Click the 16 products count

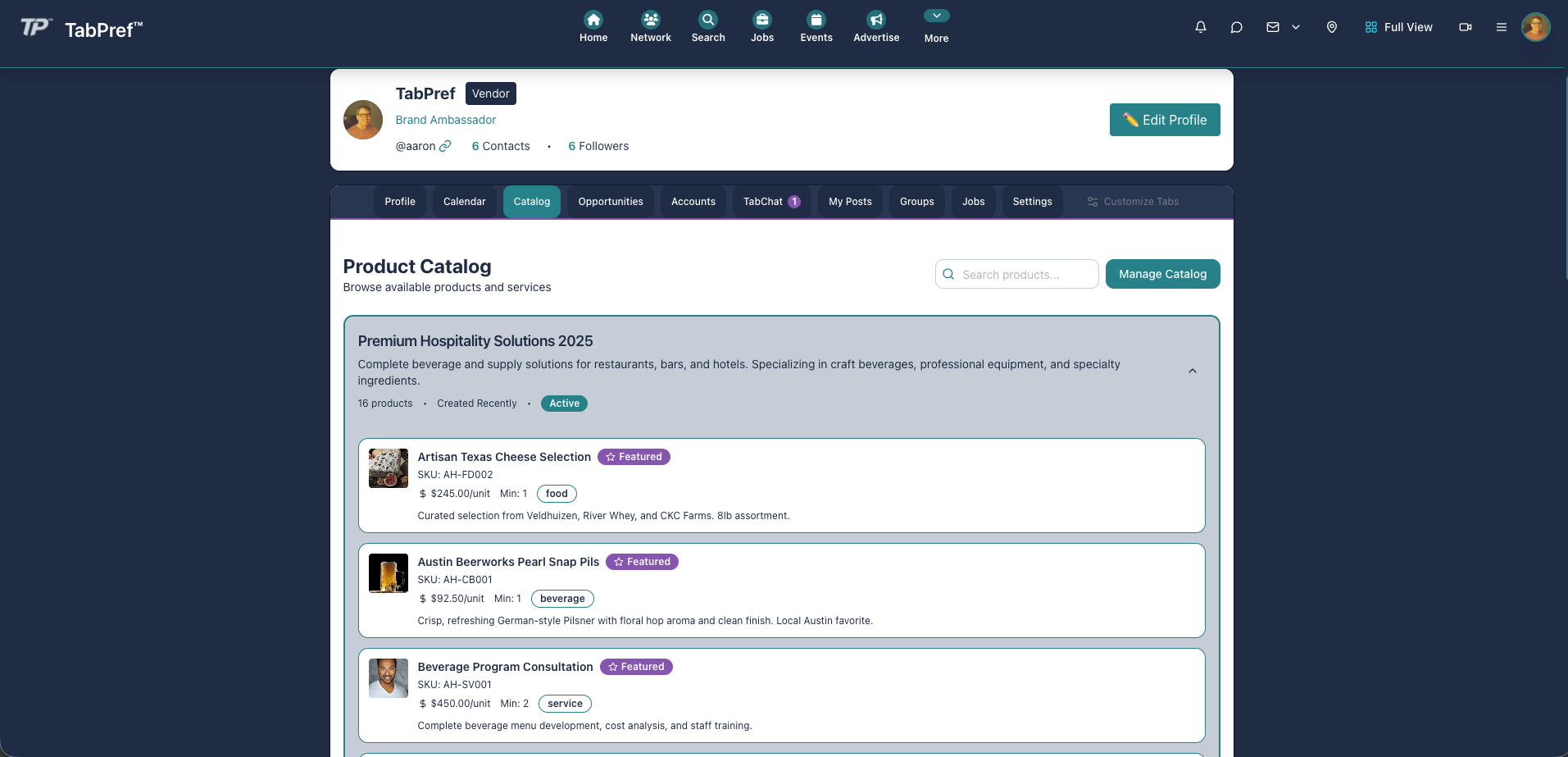pyautogui.click(x=385, y=404)
